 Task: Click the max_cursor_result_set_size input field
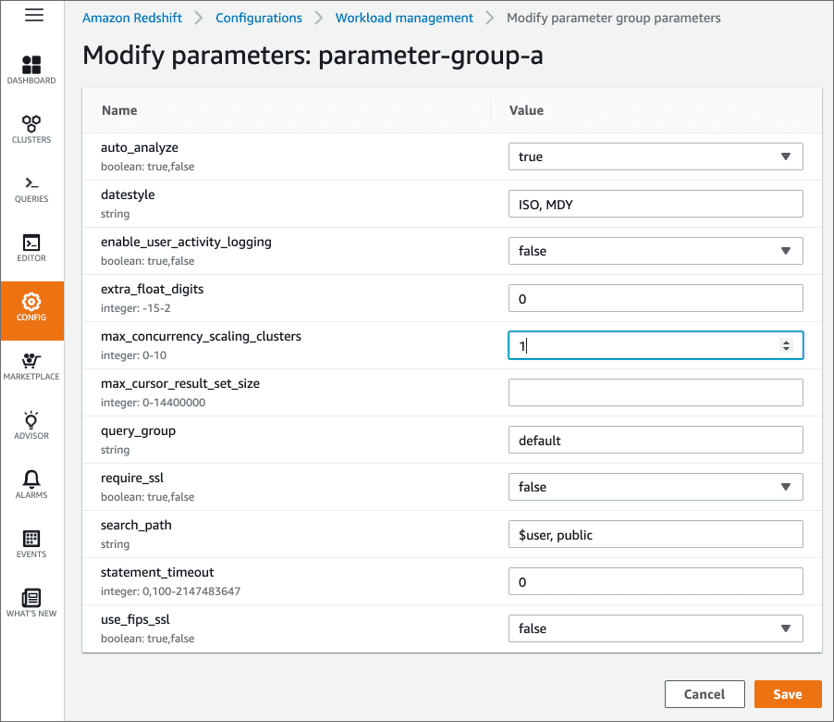(x=655, y=393)
